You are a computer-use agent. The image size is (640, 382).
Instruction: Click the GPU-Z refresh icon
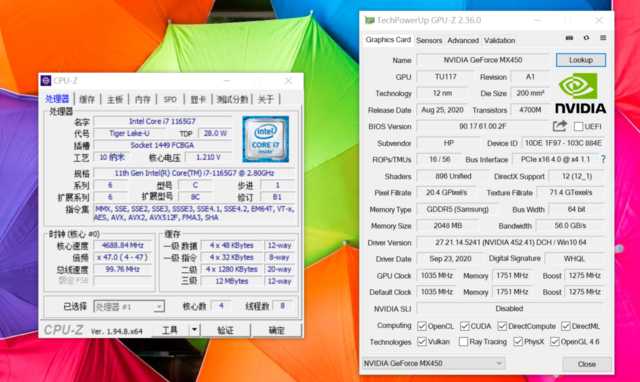click(x=586, y=38)
